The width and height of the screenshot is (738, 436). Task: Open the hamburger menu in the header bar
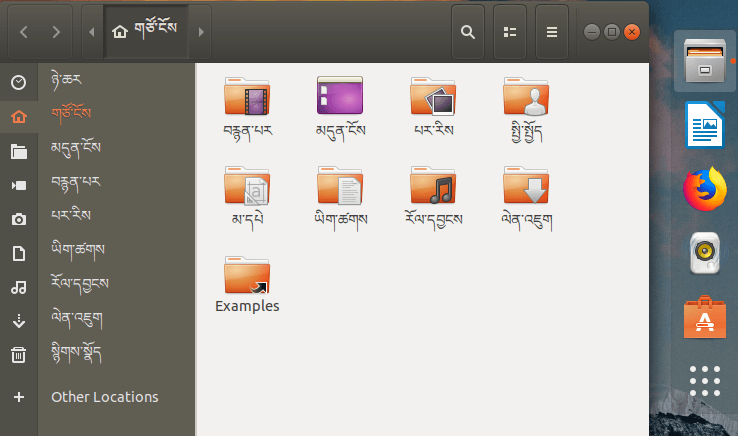tap(551, 32)
